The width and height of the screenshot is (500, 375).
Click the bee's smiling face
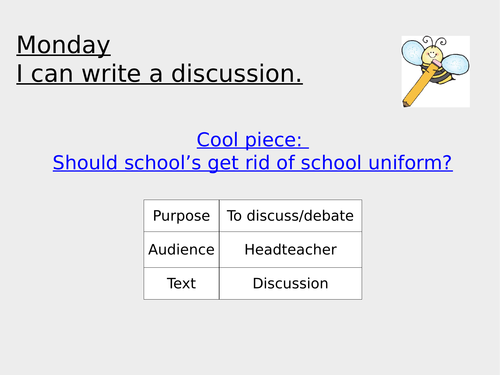click(x=432, y=55)
